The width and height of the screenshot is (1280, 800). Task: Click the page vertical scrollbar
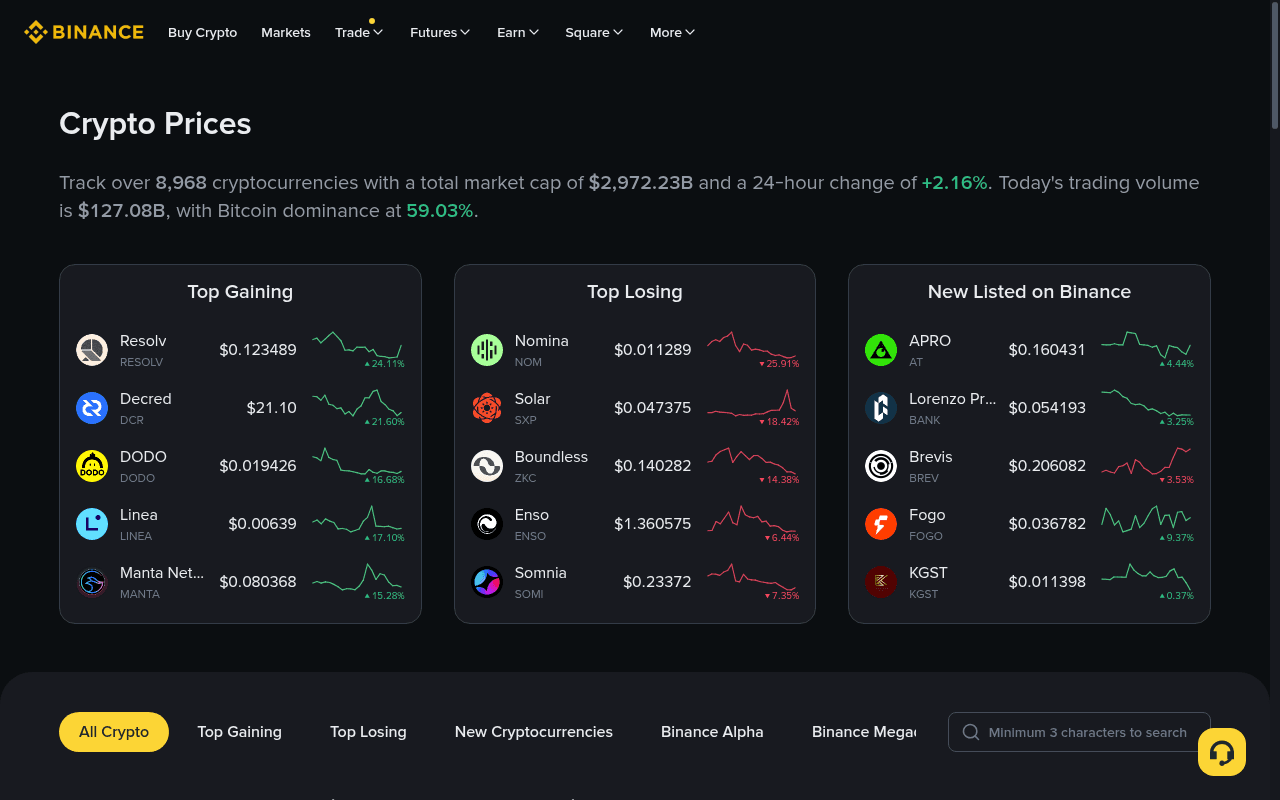coord(1275,65)
